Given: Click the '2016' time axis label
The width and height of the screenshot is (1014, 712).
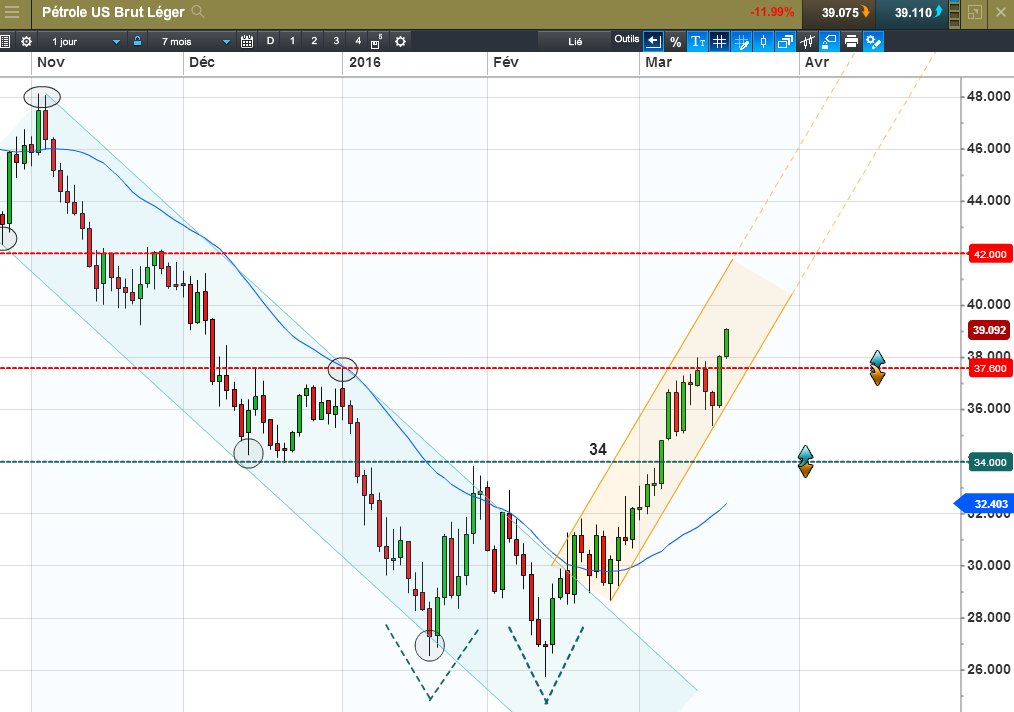Looking at the screenshot, I should coord(365,62).
